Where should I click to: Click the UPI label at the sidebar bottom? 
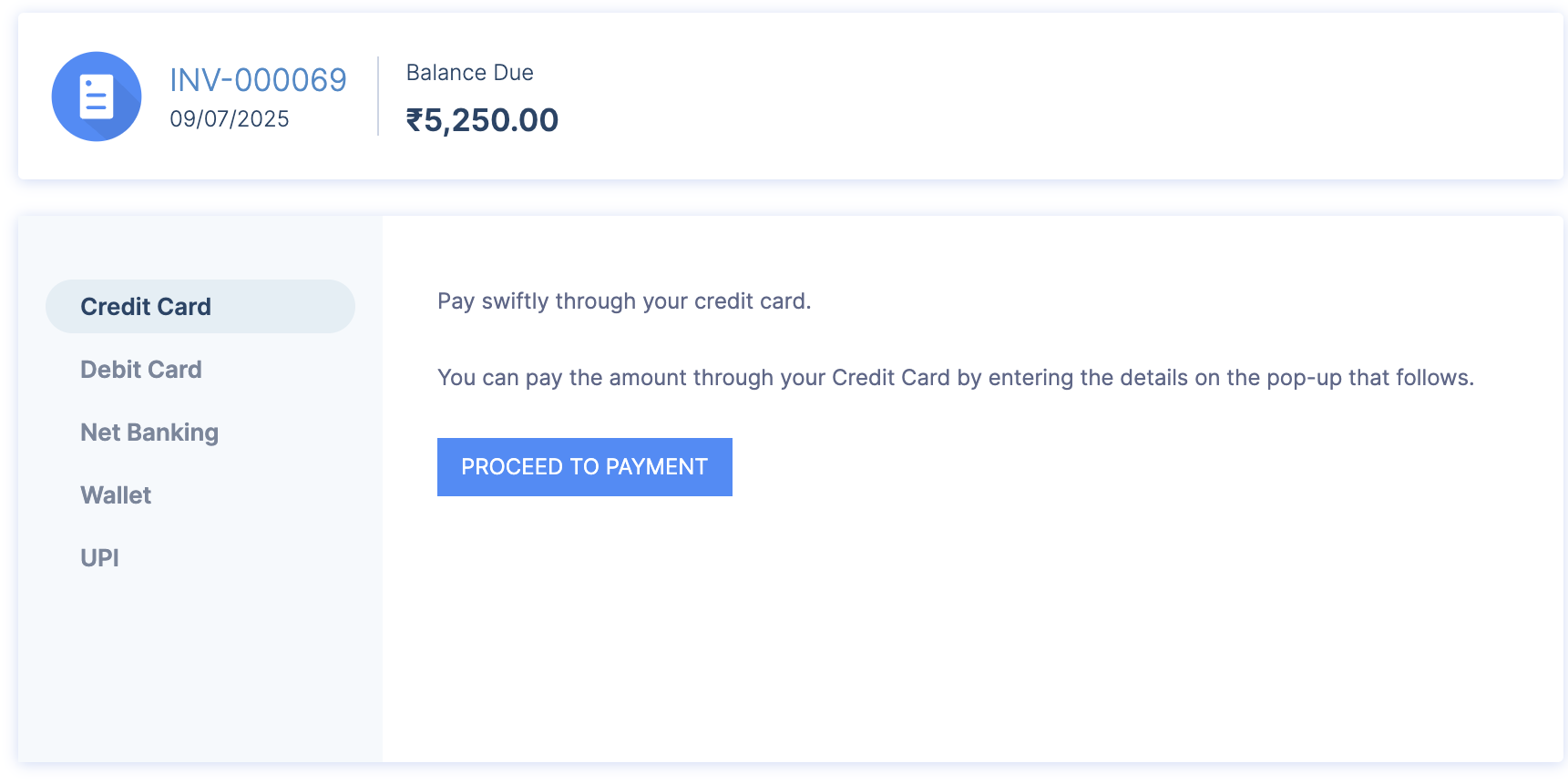(x=99, y=556)
